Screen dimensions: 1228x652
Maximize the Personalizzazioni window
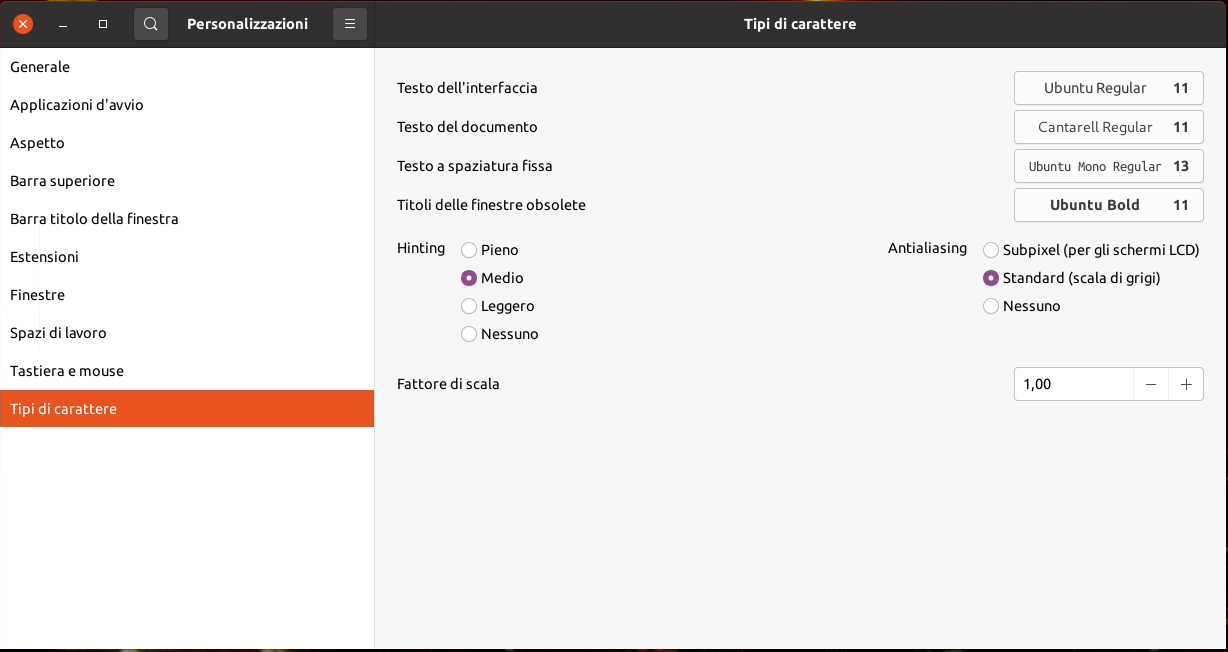pyautogui.click(x=103, y=24)
